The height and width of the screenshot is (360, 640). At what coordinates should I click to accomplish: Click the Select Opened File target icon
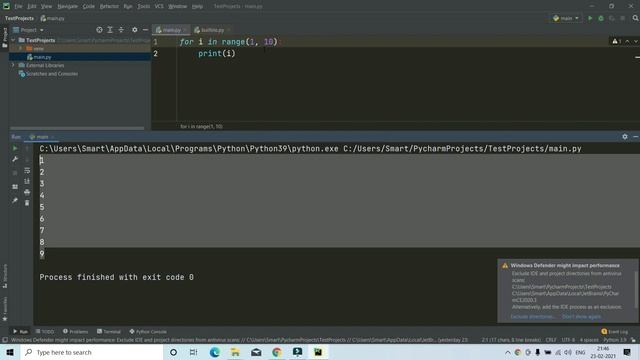tap(99, 30)
